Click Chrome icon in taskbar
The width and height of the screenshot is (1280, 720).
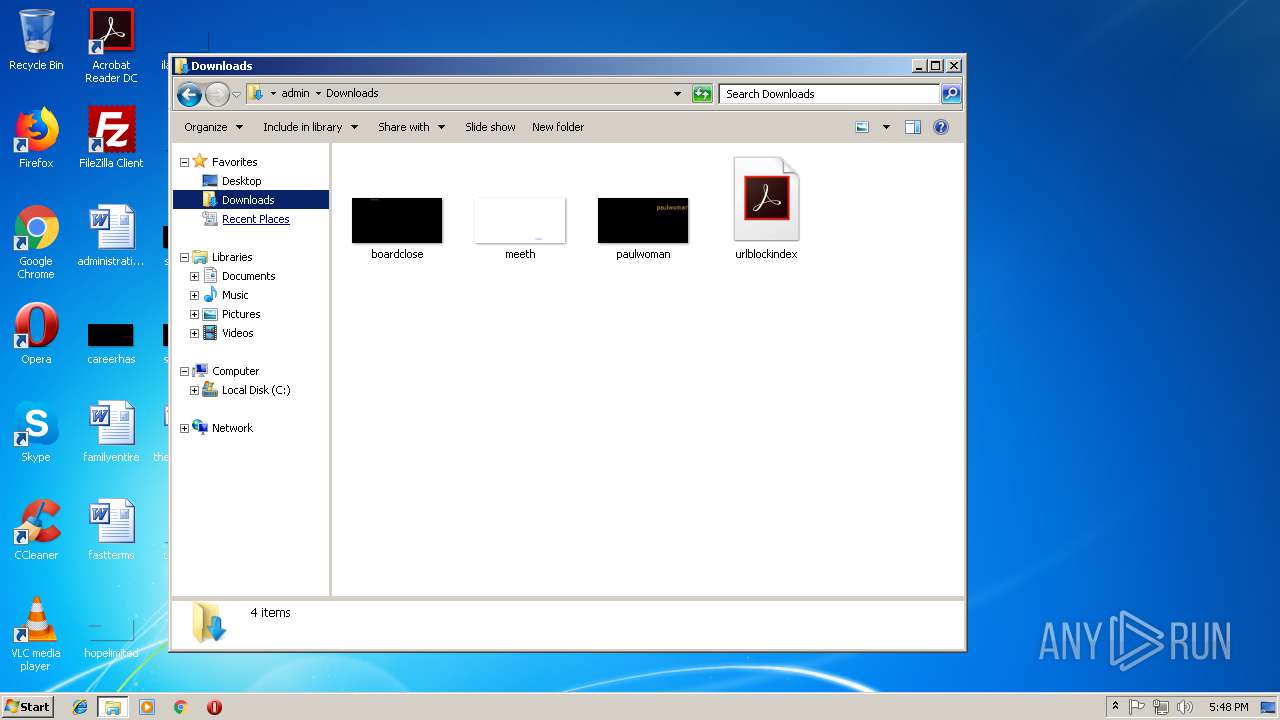coord(181,707)
